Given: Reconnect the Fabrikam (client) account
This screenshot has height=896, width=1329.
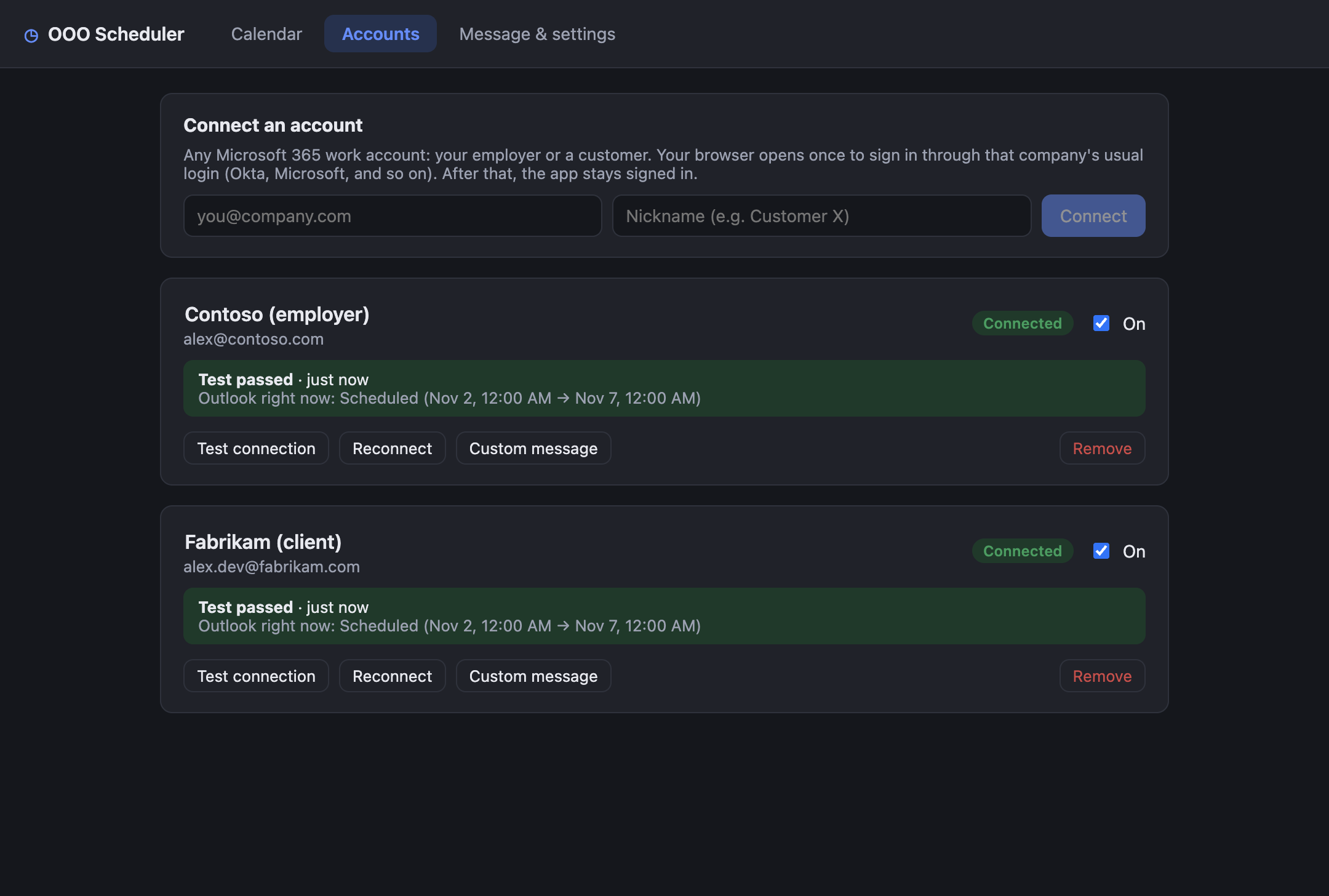Looking at the screenshot, I should pyautogui.click(x=392, y=676).
